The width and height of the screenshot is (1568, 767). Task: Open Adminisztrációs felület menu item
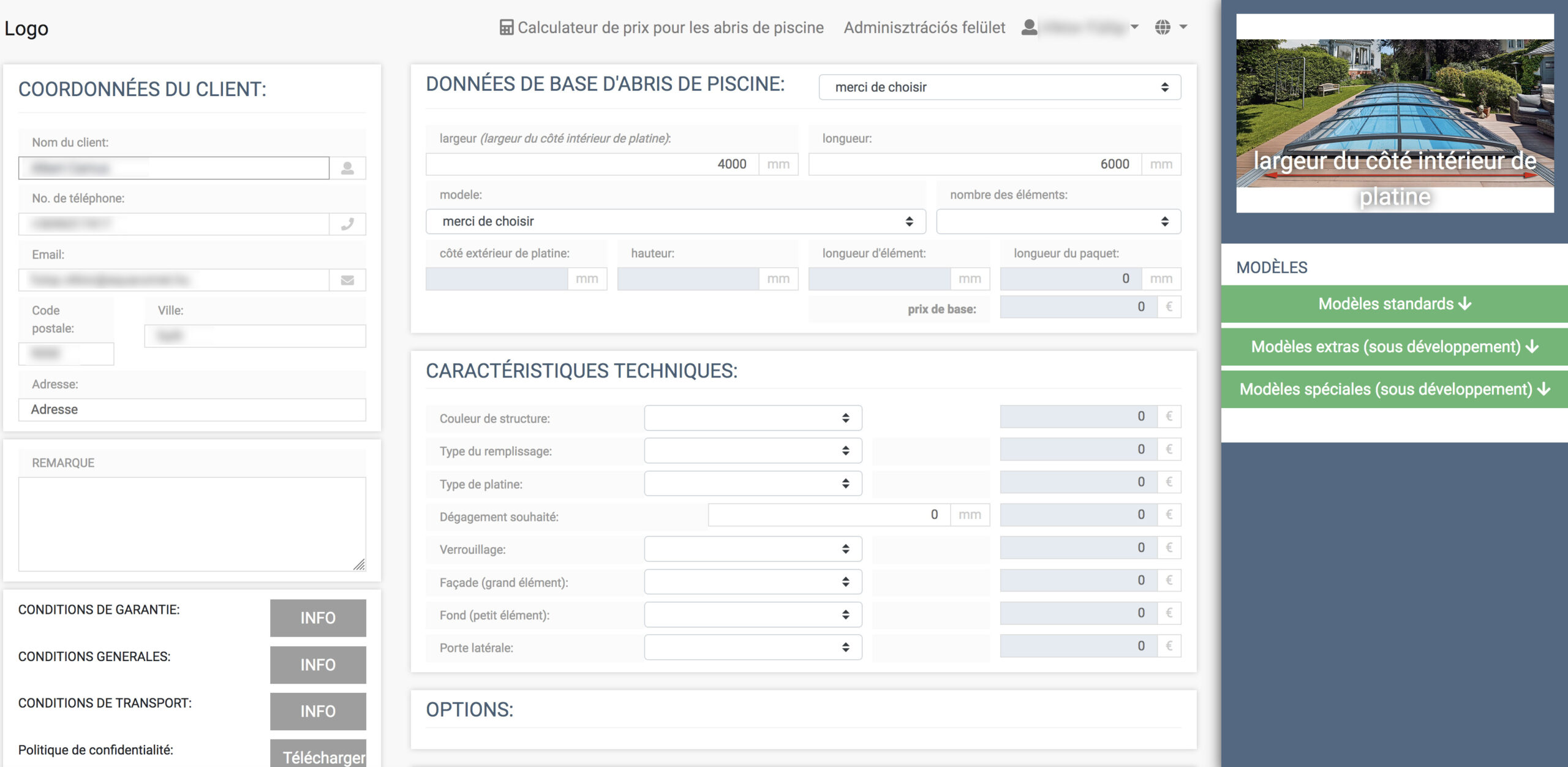point(924,28)
